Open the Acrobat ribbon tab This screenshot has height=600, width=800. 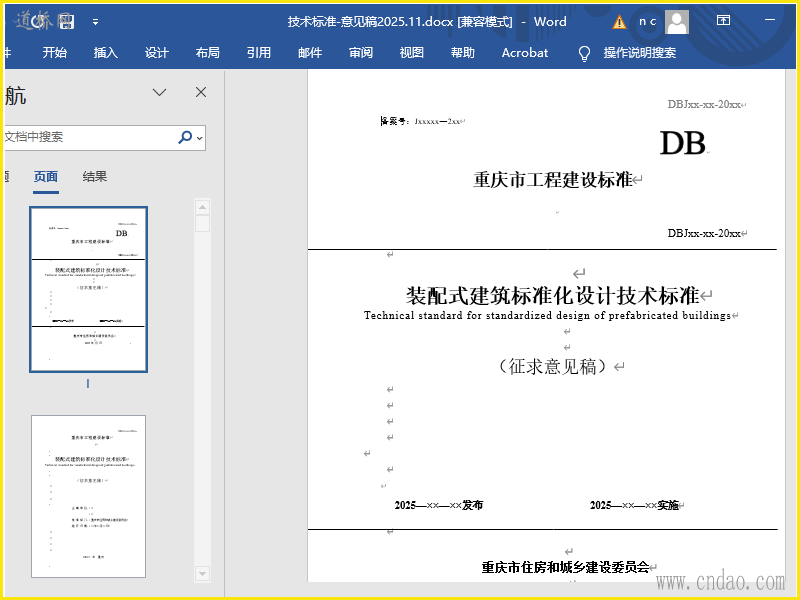(x=525, y=53)
